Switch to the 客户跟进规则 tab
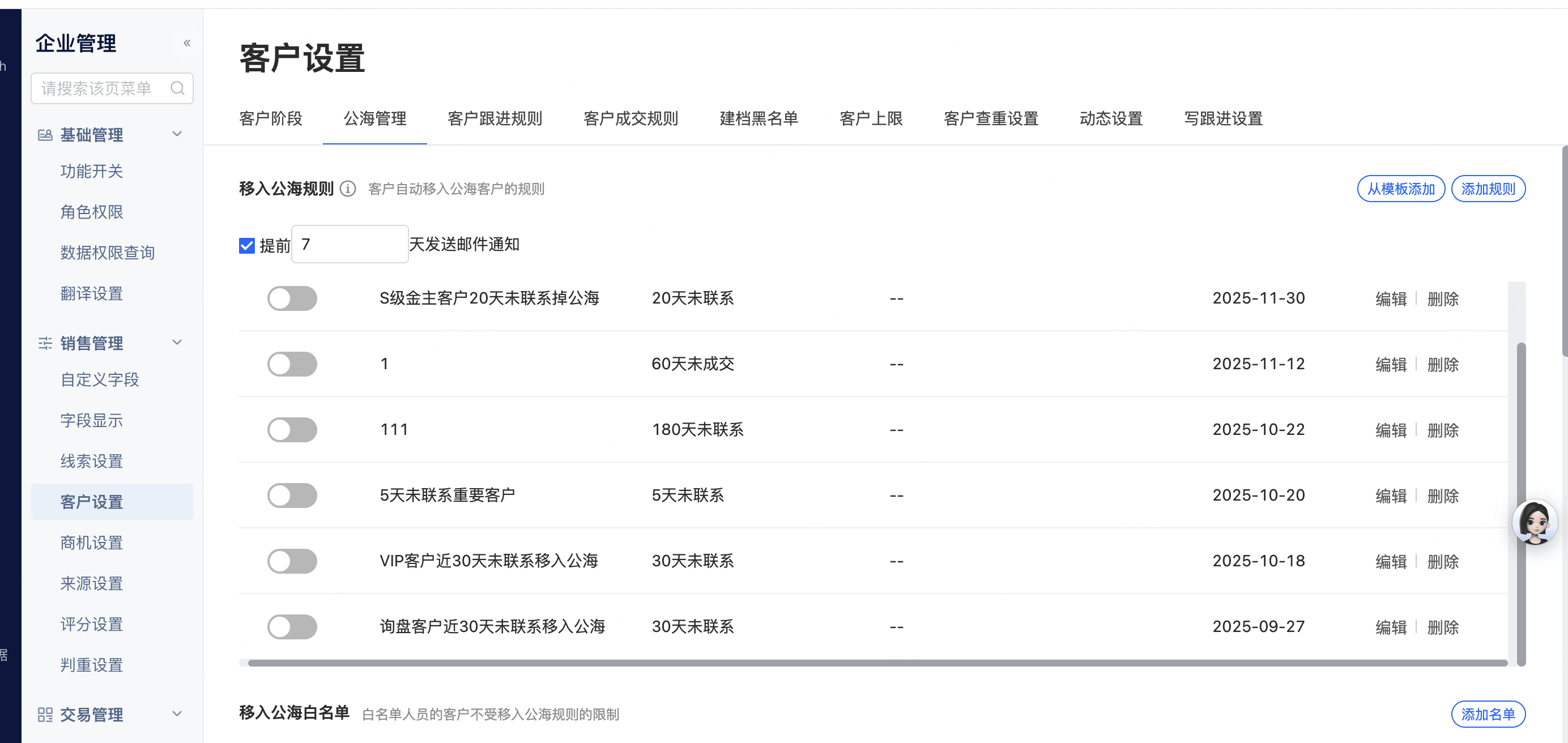 (x=495, y=119)
